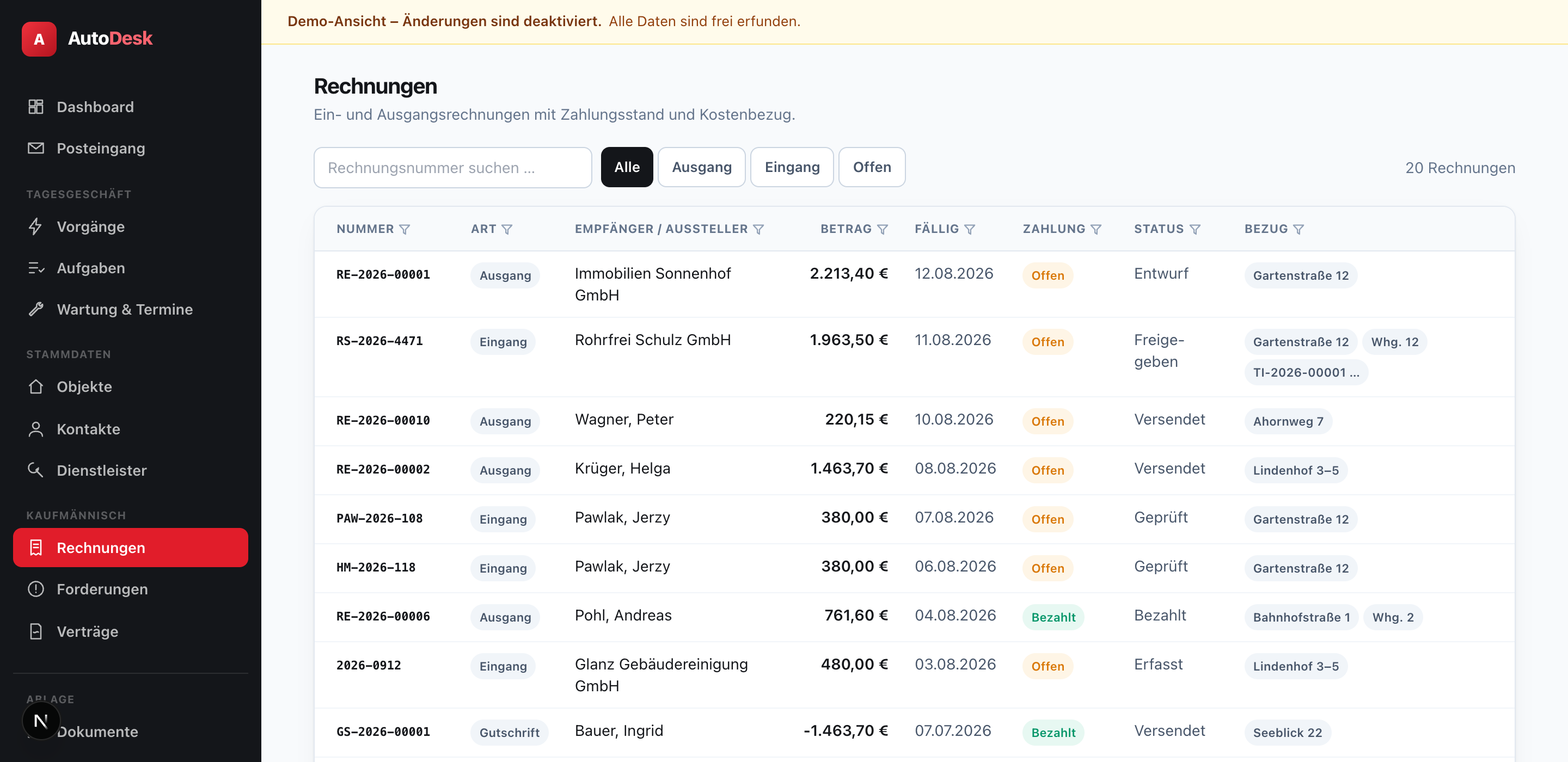Click the AutoDesk logo badge
The width and height of the screenshot is (1568, 762).
[39, 39]
